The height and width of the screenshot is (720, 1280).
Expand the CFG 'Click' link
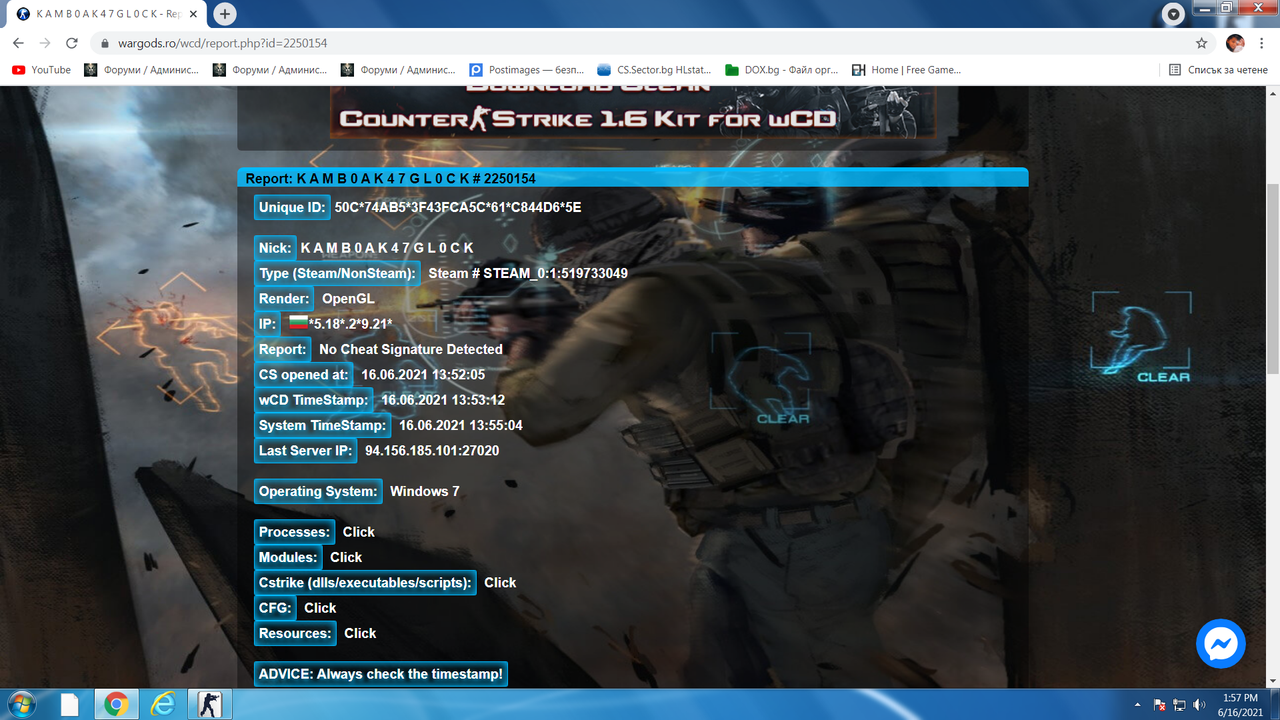(320, 608)
